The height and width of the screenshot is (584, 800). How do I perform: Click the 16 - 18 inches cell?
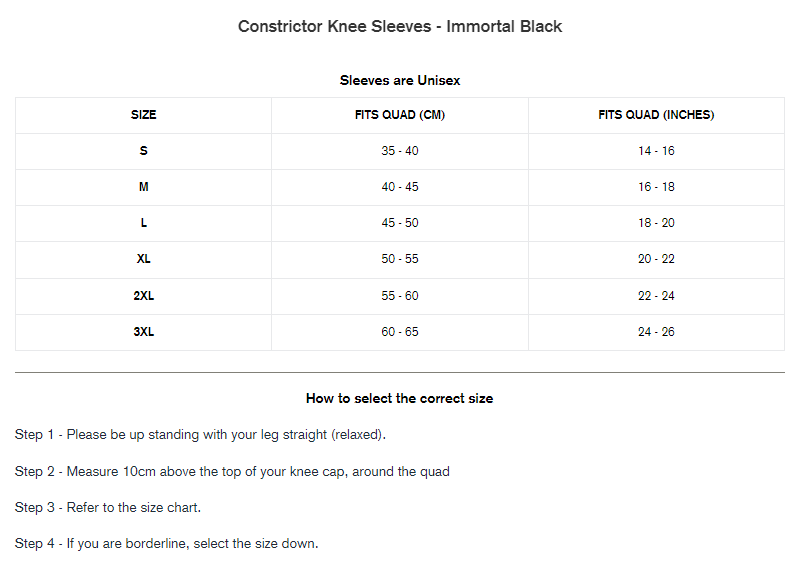pyautogui.click(x=656, y=187)
